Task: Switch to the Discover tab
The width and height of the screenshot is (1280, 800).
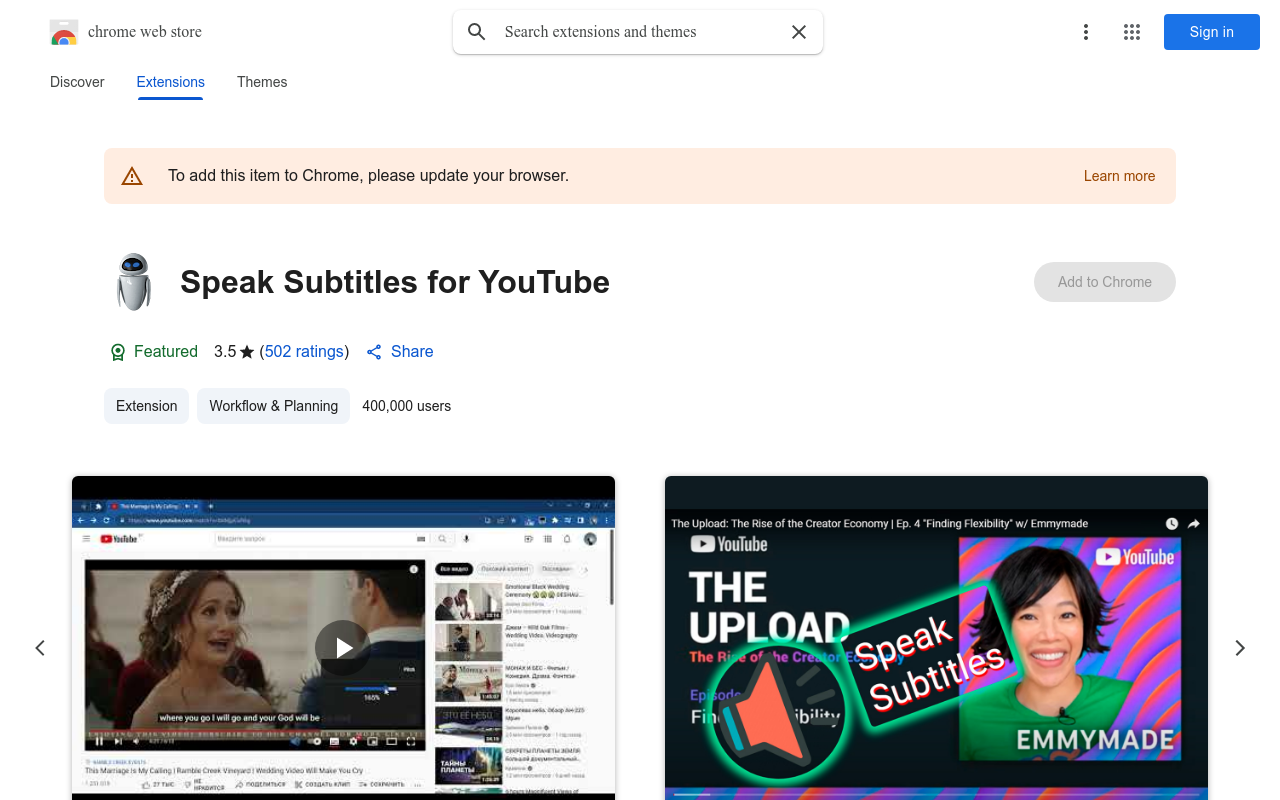Action: point(77,82)
